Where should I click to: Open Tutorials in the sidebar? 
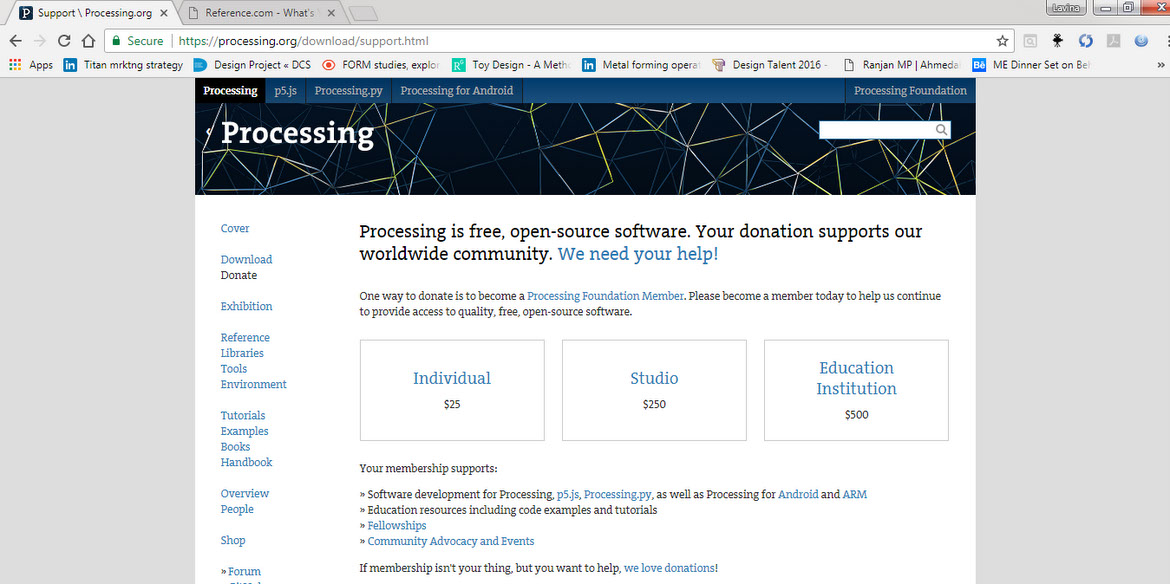pyautogui.click(x=243, y=415)
